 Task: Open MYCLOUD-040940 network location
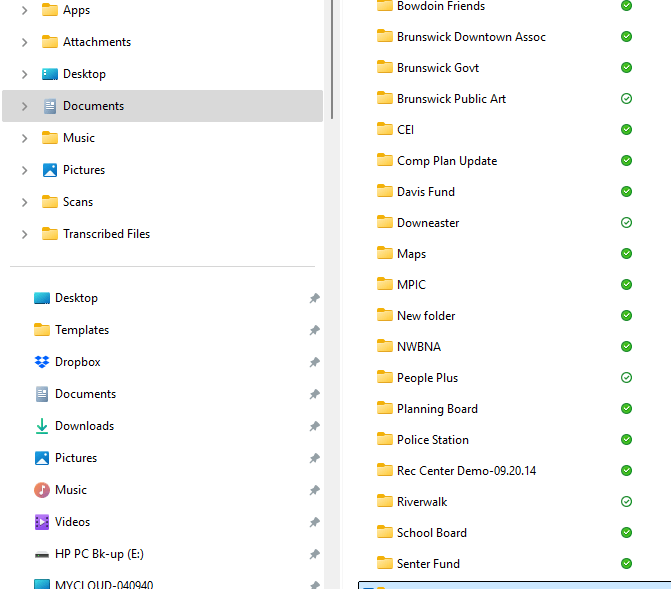(x=104, y=584)
